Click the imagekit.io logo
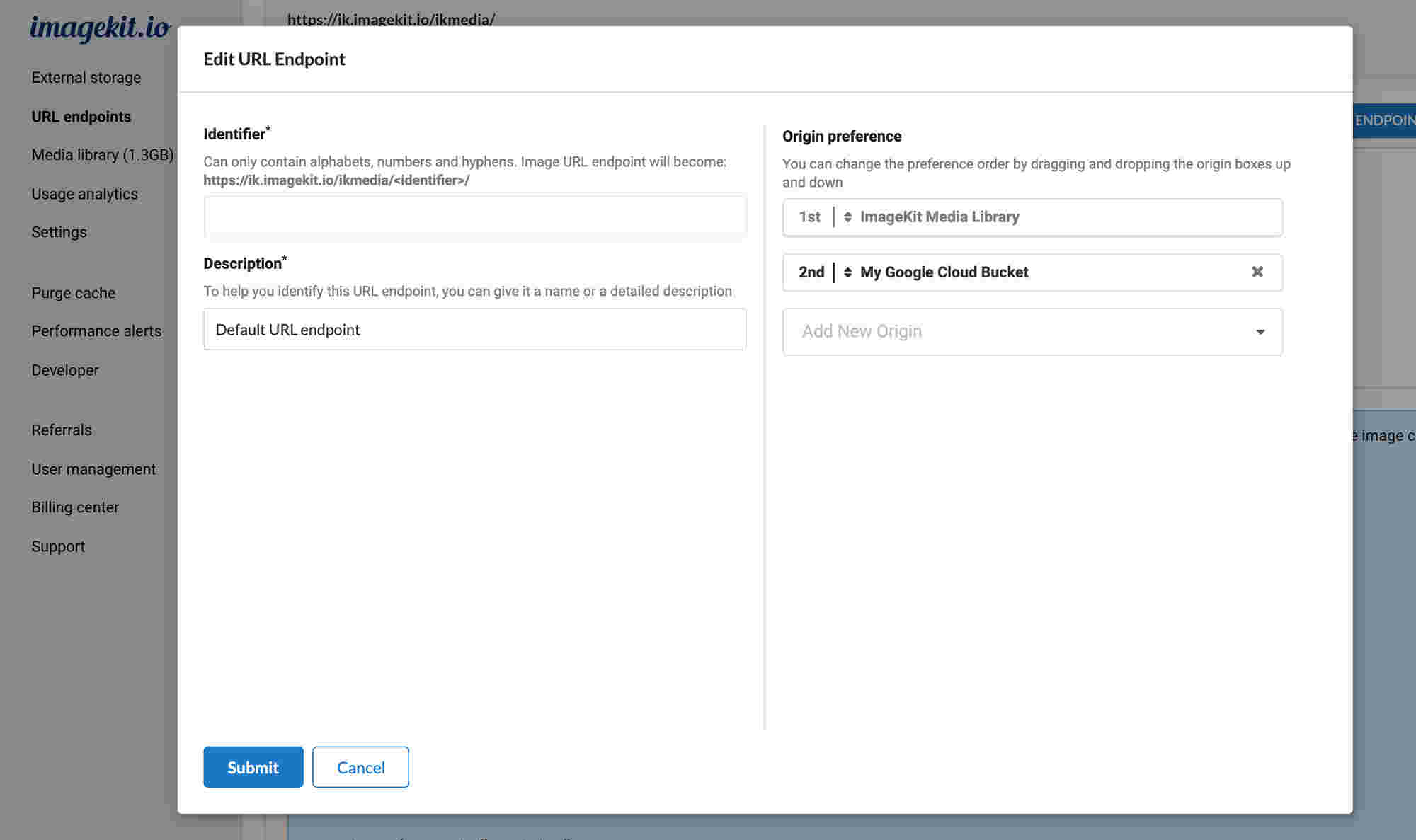The height and width of the screenshot is (840, 1416). (99, 28)
